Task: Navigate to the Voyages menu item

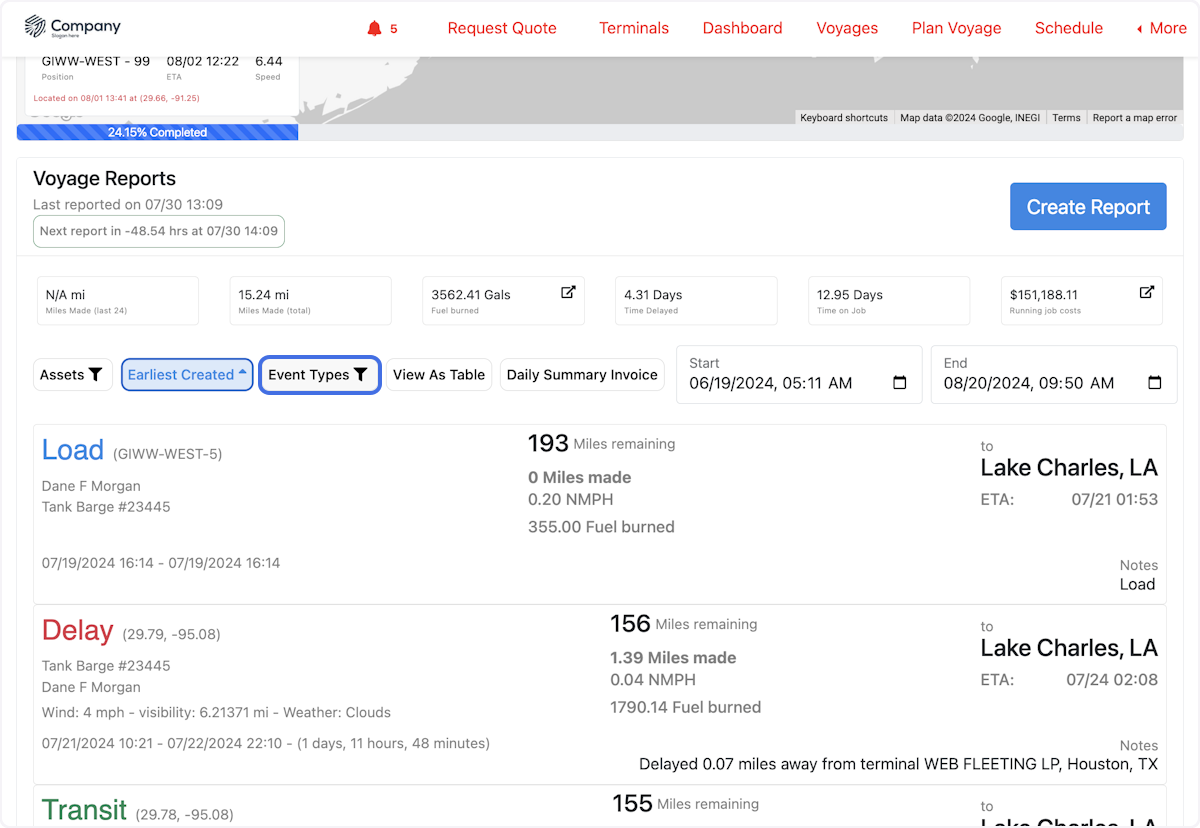Action: 847,28
